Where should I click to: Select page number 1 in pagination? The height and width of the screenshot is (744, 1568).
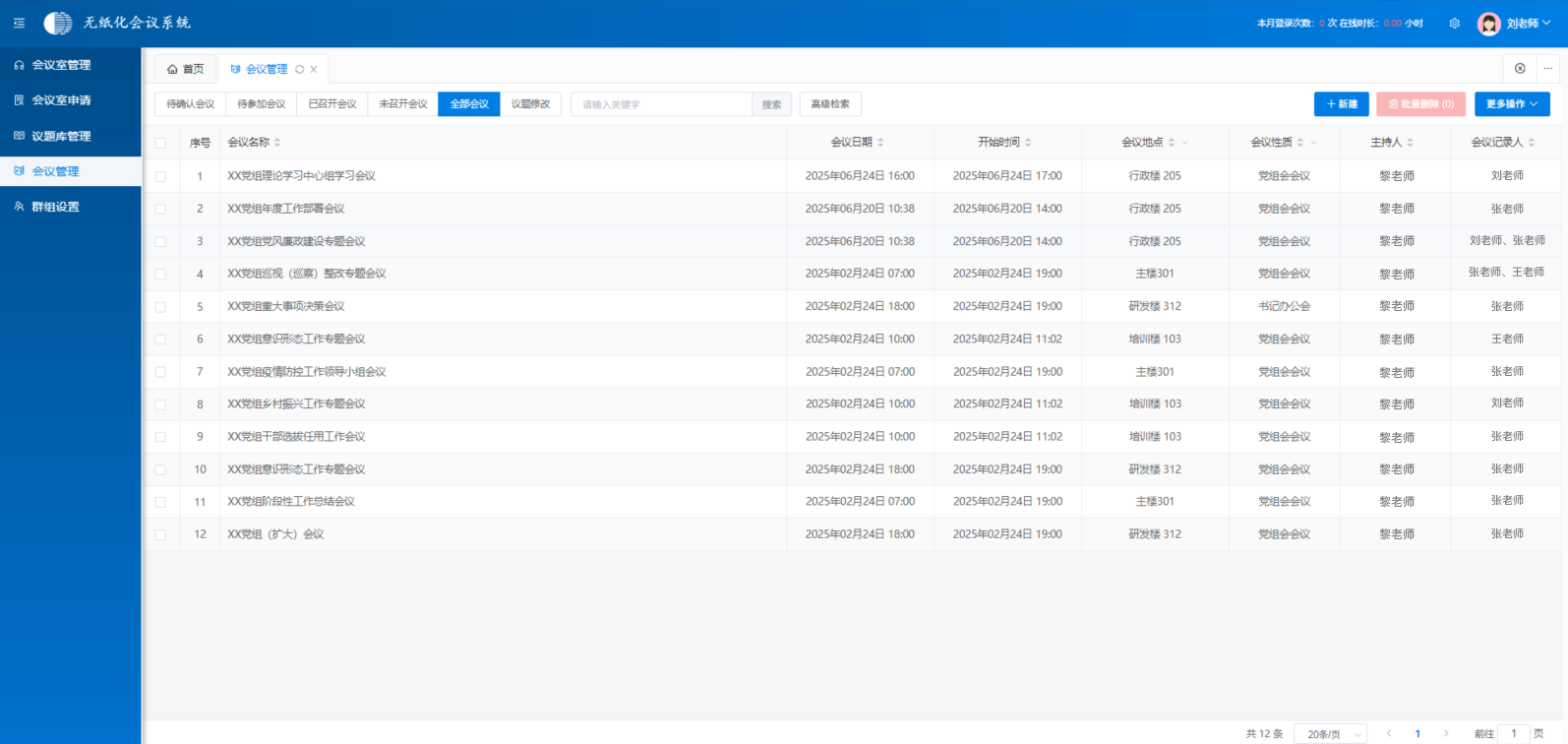(1417, 733)
